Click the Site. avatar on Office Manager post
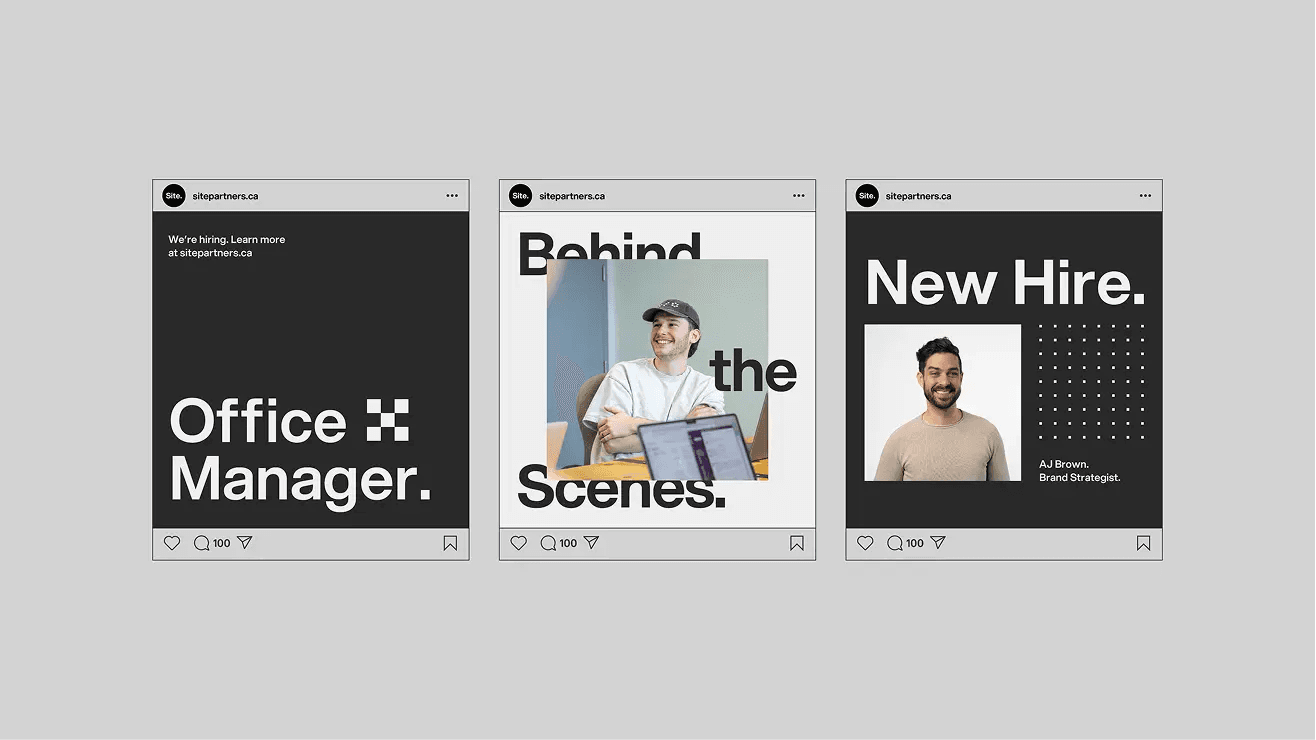1316x740 pixels. pyautogui.click(x=174, y=196)
